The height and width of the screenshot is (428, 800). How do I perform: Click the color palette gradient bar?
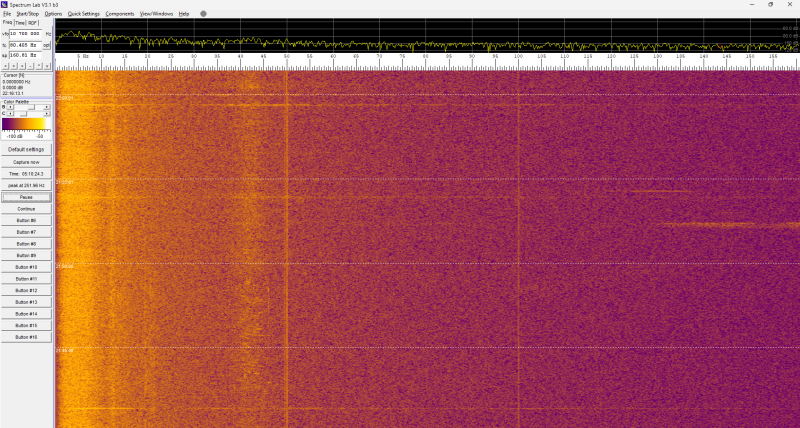[26, 124]
